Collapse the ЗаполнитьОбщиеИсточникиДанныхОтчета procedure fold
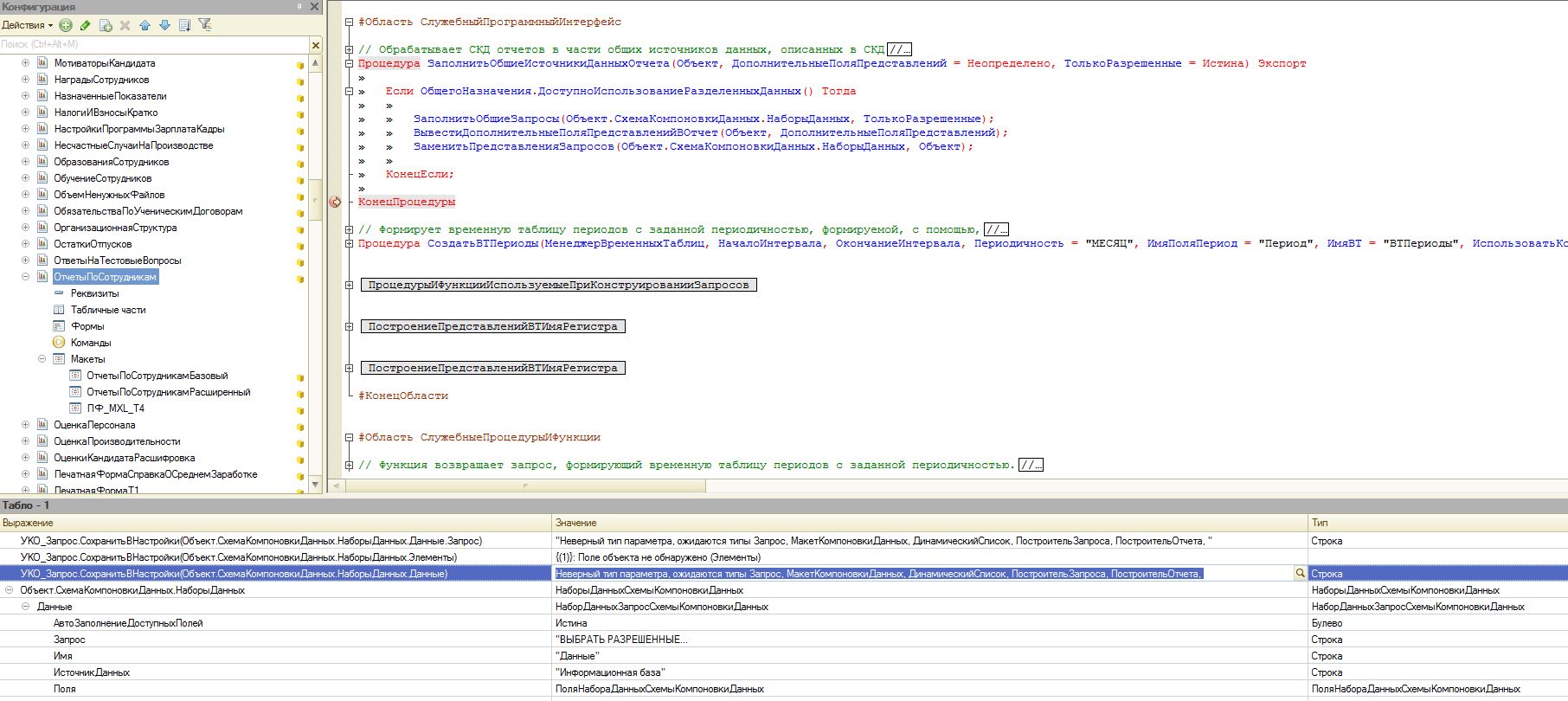Screen dimensions: 1568x701 pyautogui.click(x=349, y=63)
